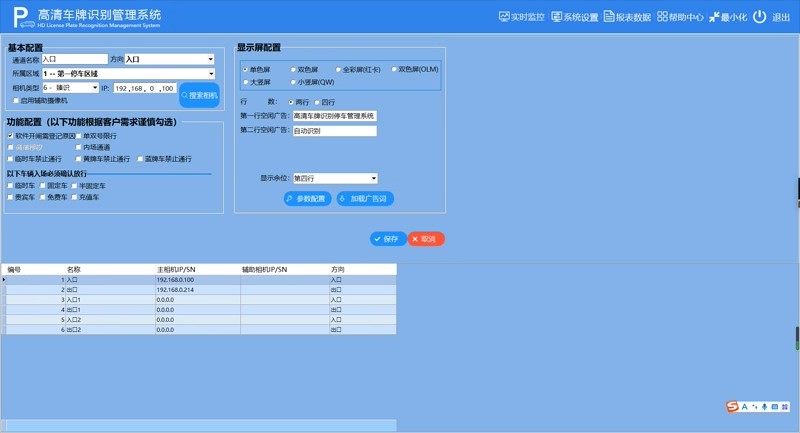Expand the 方向 direction dropdown
The image size is (800, 433).
(210, 60)
